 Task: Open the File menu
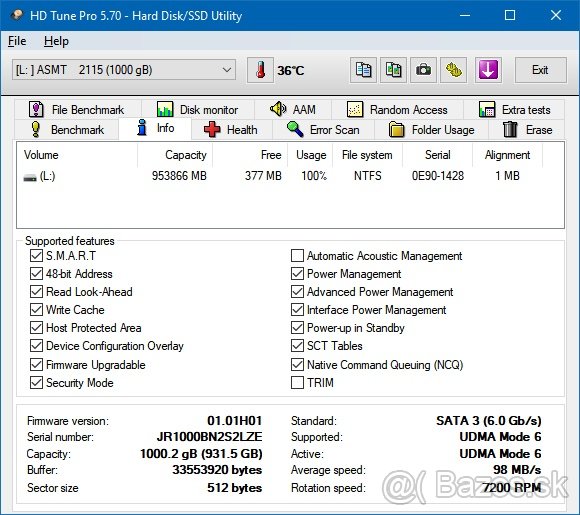pos(17,41)
